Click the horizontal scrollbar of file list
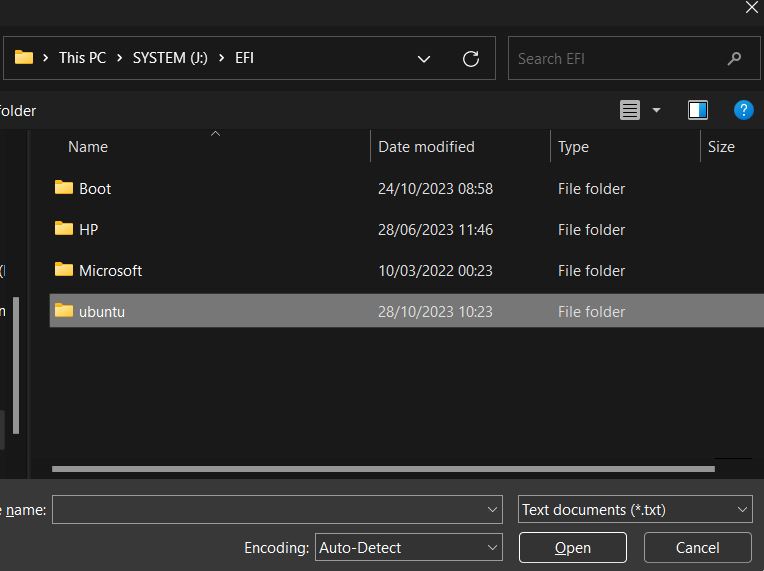Viewport: 764px width, 571px height. 383,469
